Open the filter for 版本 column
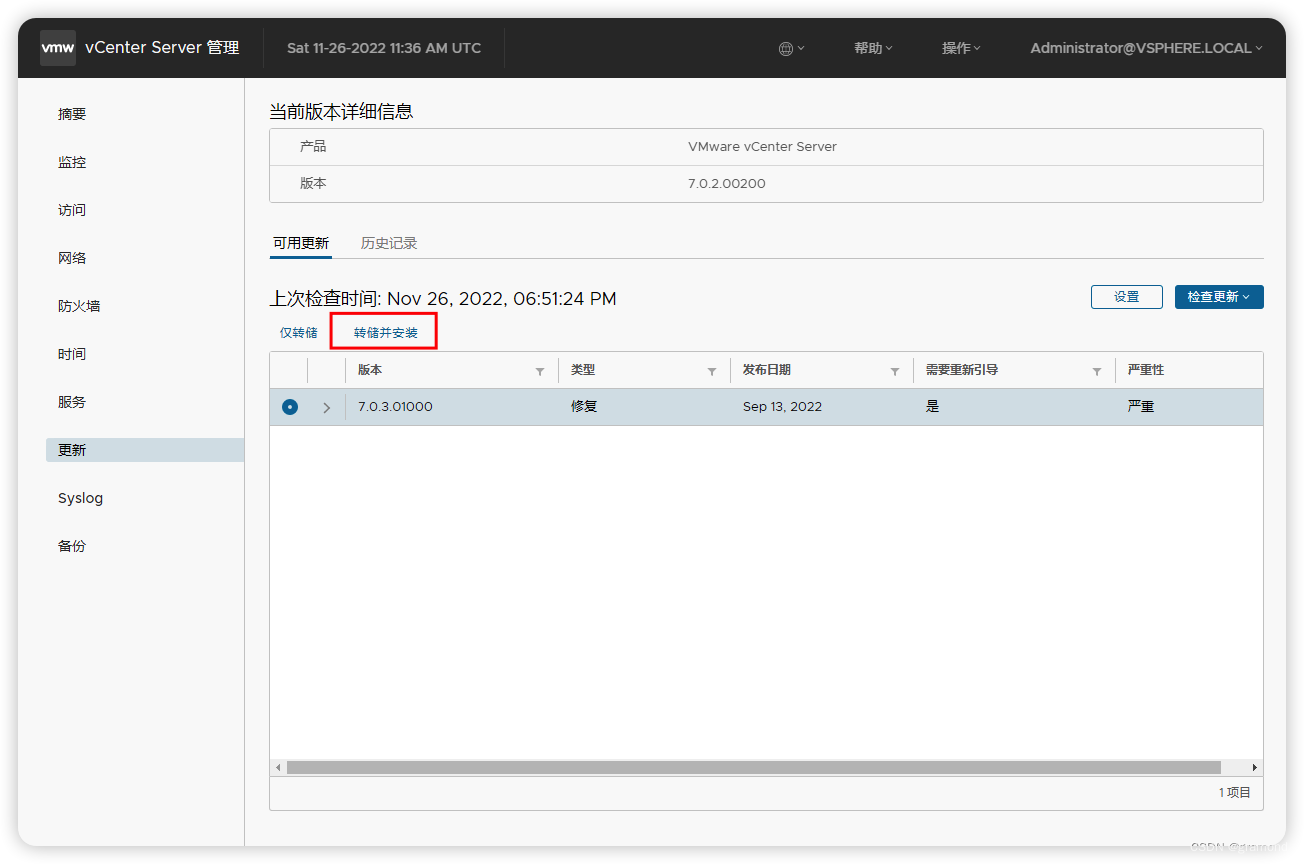This screenshot has height=864, width=1304. tap(540, 371)
